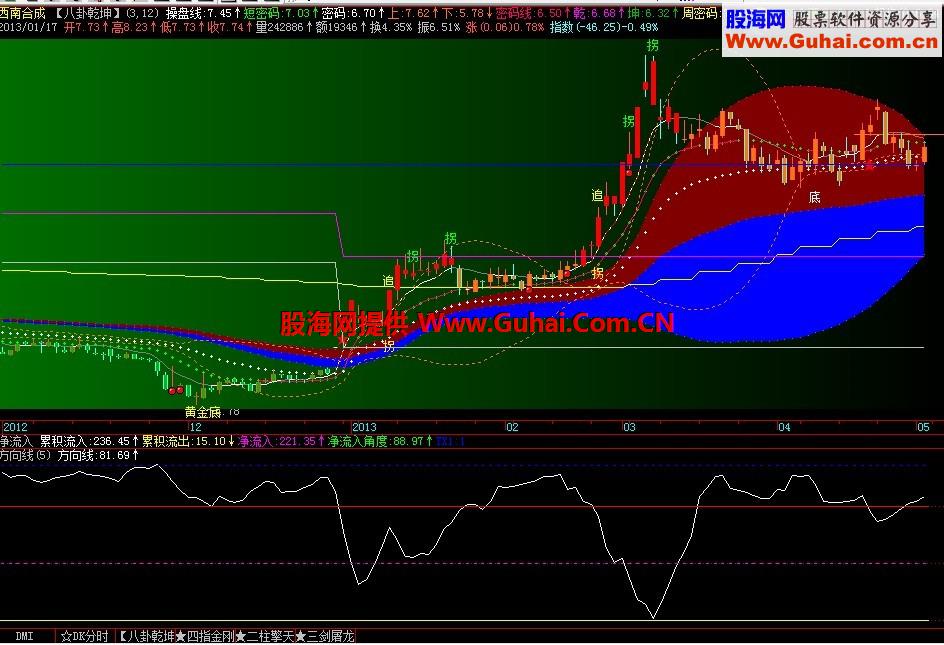Click the low price 低7.73

pos(182,28)
